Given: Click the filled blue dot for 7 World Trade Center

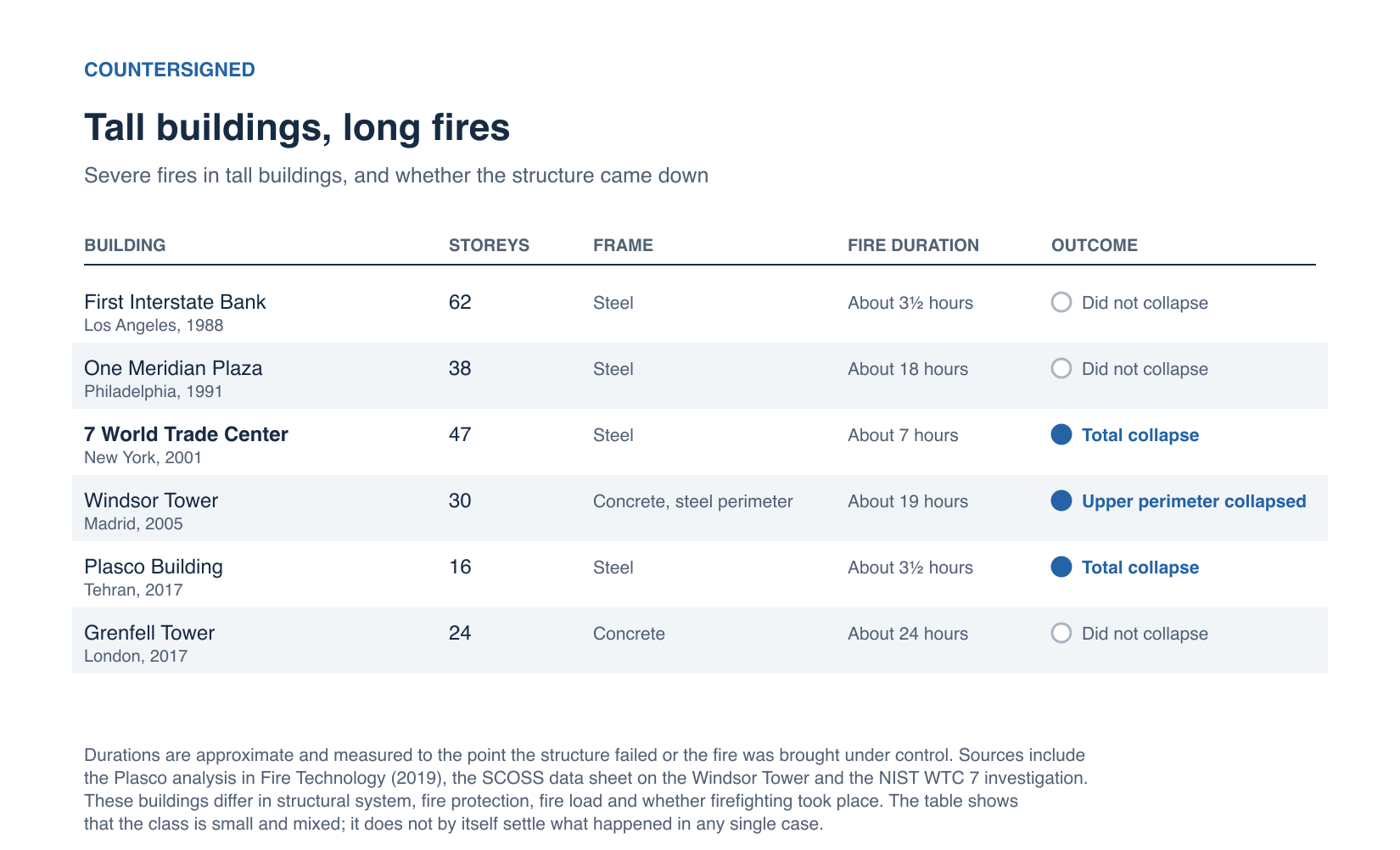Looking at the screenshot, I should click(1061, 434).
